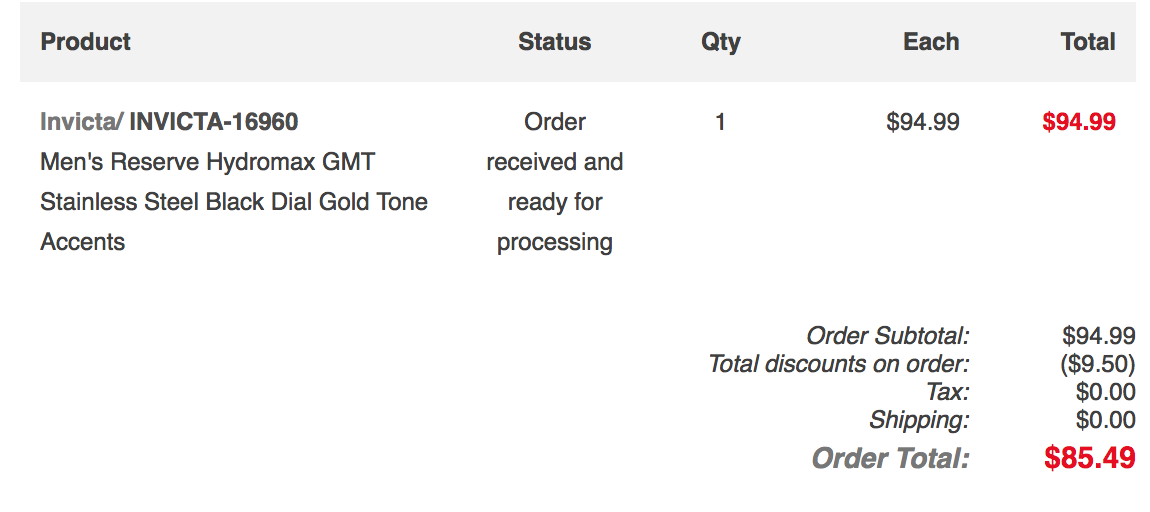
Task: Click the Total discounts on order label
Action: tap(839, 364)
